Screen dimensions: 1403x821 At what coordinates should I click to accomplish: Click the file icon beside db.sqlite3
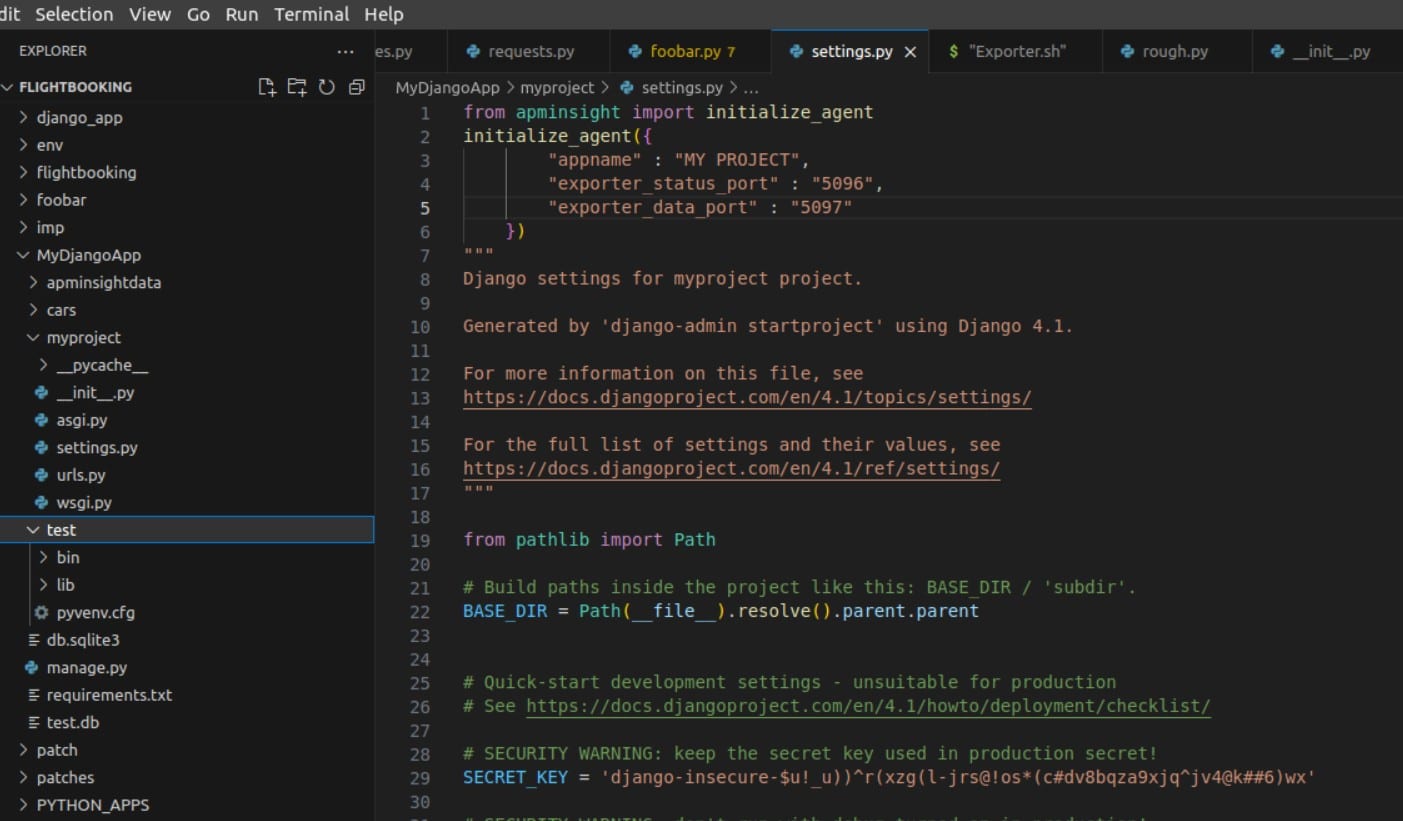tap(34, 640)
